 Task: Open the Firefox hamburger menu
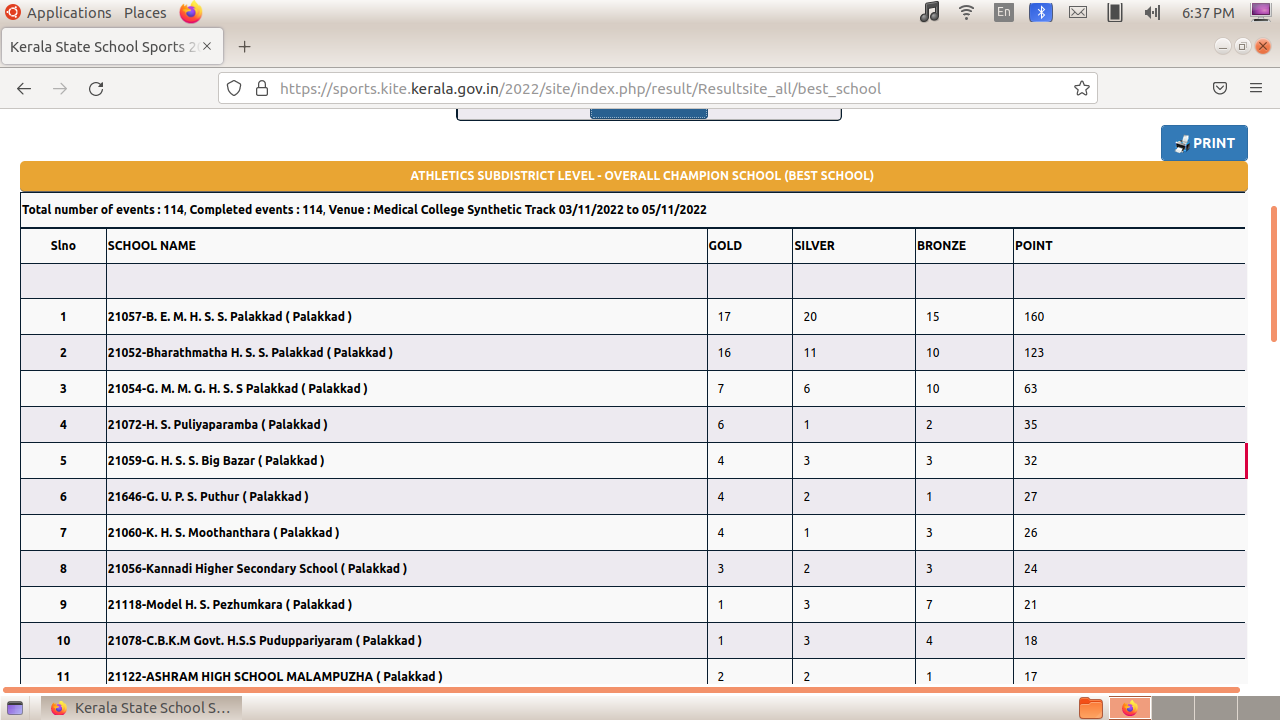pyautogui.click(x=1256, y=88)
